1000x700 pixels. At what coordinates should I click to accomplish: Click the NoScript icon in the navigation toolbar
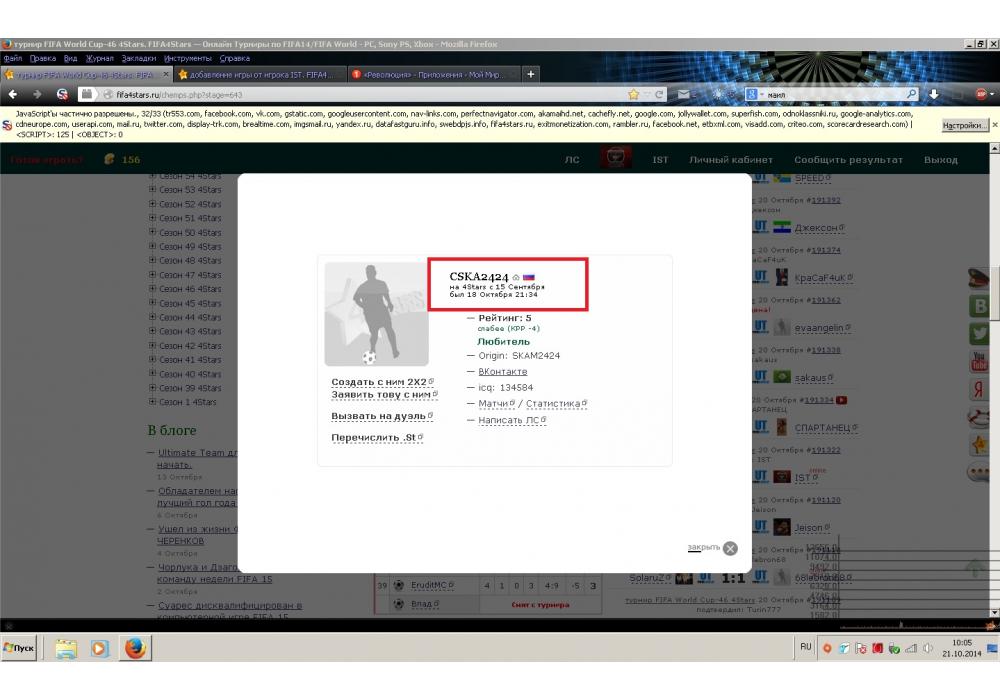pyautogui.click(x=62, y=94)
